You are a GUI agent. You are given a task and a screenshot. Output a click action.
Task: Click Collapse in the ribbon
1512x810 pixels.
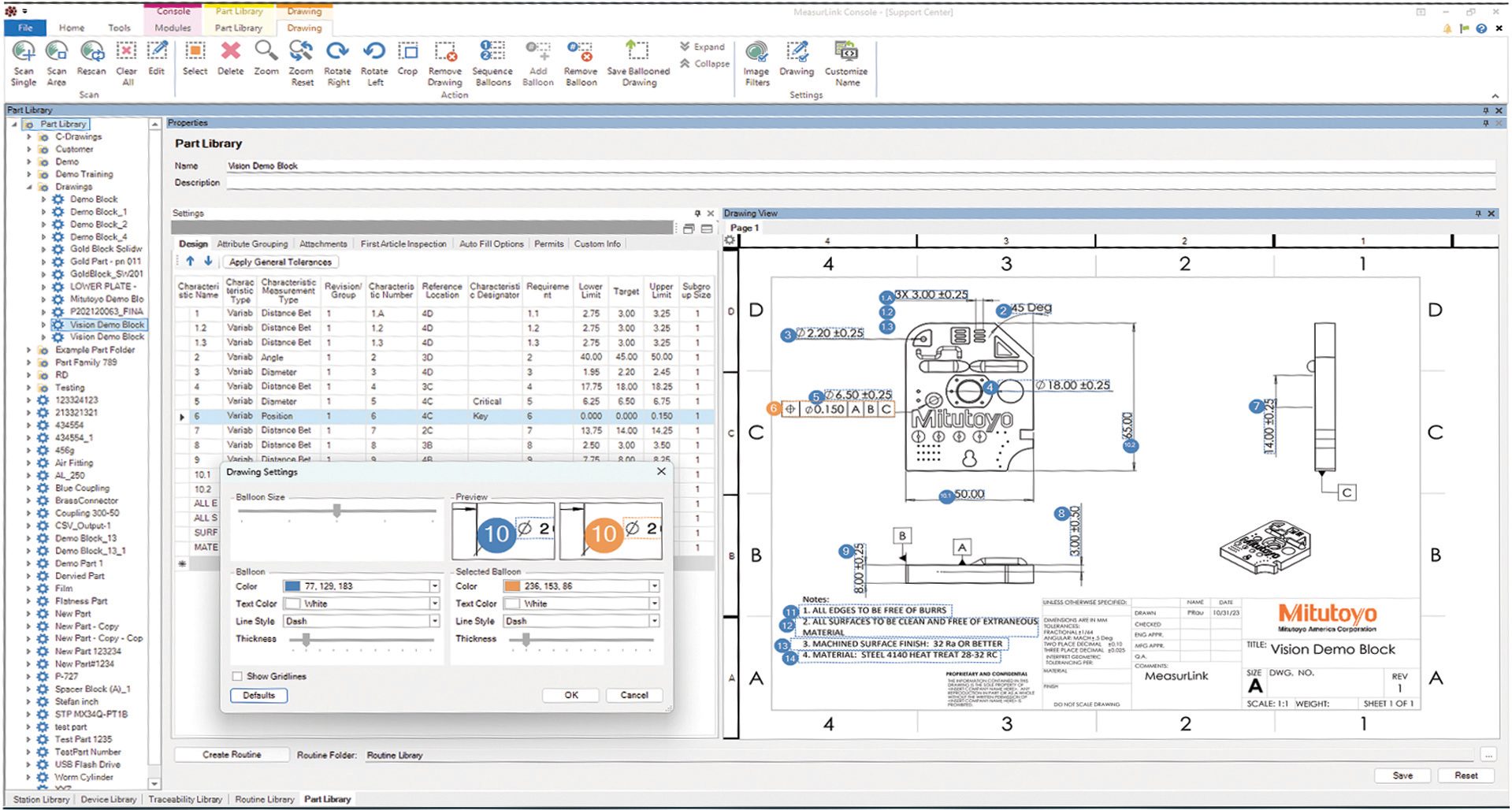coord(705,64)
